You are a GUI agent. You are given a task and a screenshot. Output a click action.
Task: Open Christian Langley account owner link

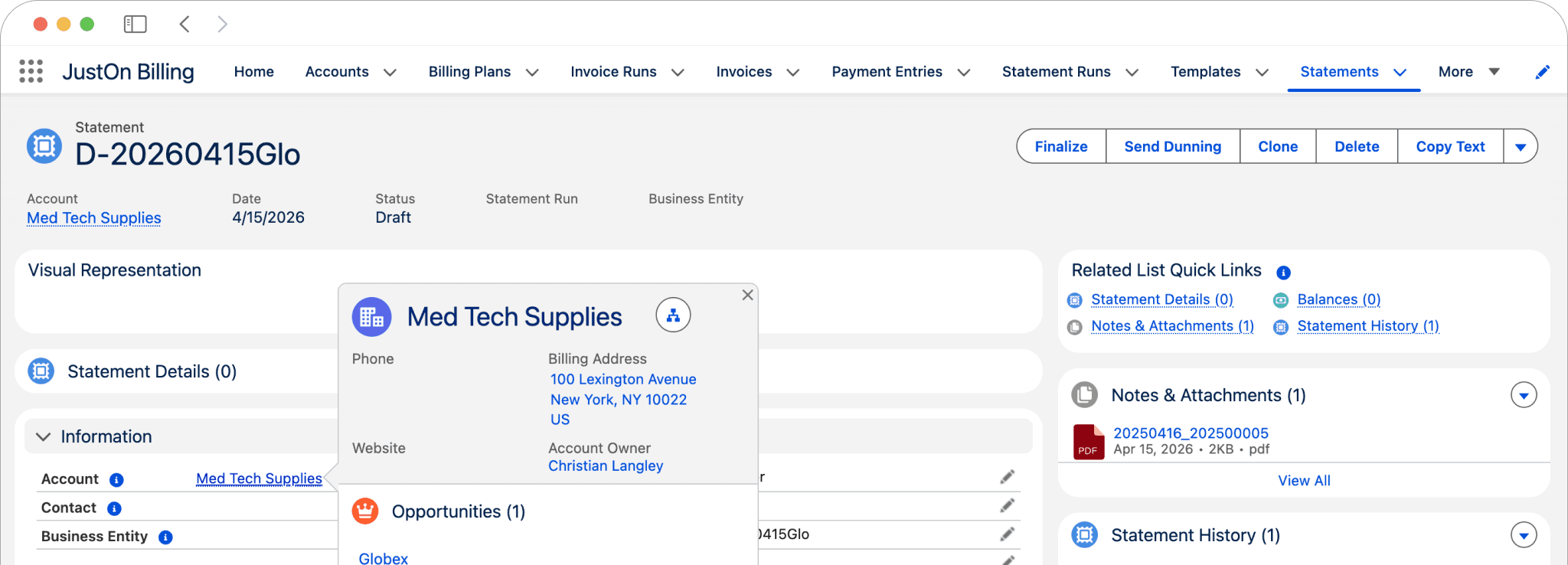pos(606,466)
